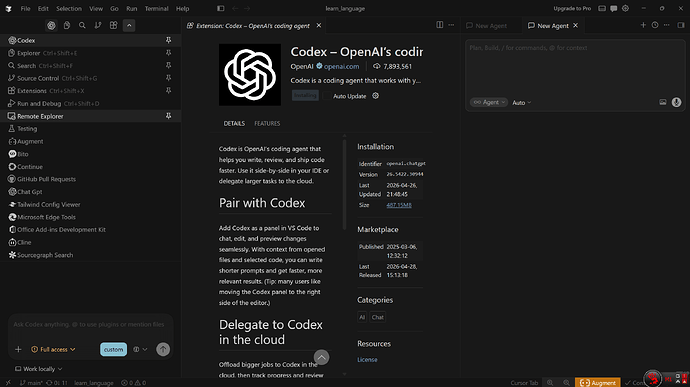Image resolution: width=690 pixels, height=387 pixels.
Task: Open Source Control branch icon in activity bar
Action: pyautogui.click(x=98, y=26)
